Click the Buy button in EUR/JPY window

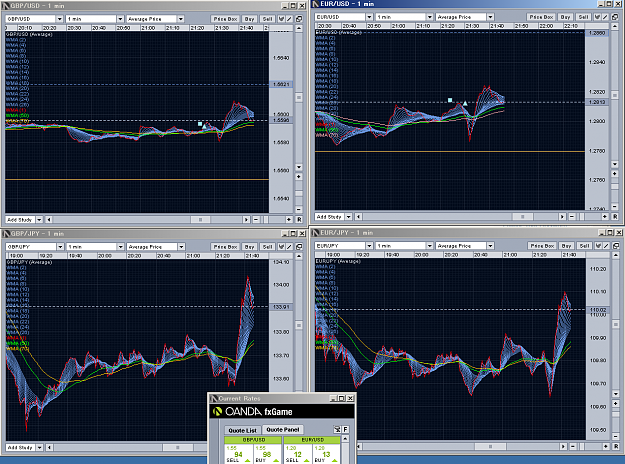coord(566,246)
